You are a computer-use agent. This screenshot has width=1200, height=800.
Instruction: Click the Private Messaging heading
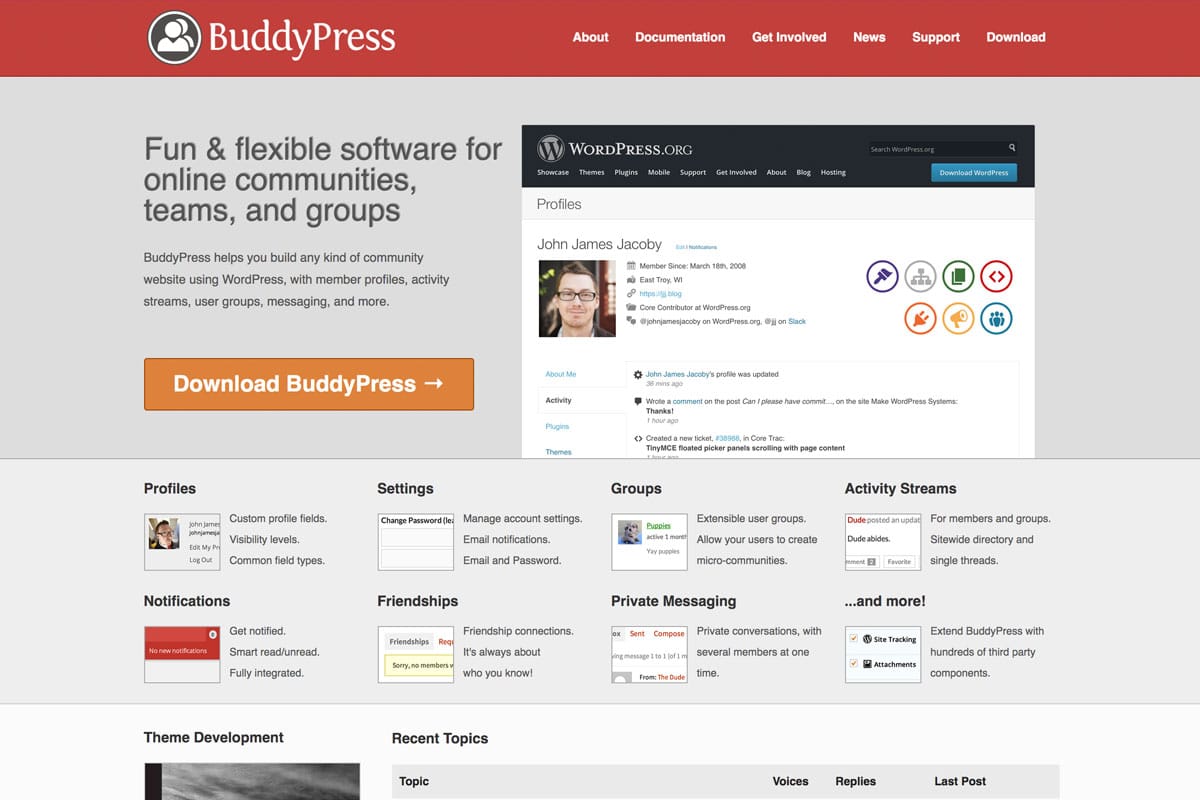[673, 601]
